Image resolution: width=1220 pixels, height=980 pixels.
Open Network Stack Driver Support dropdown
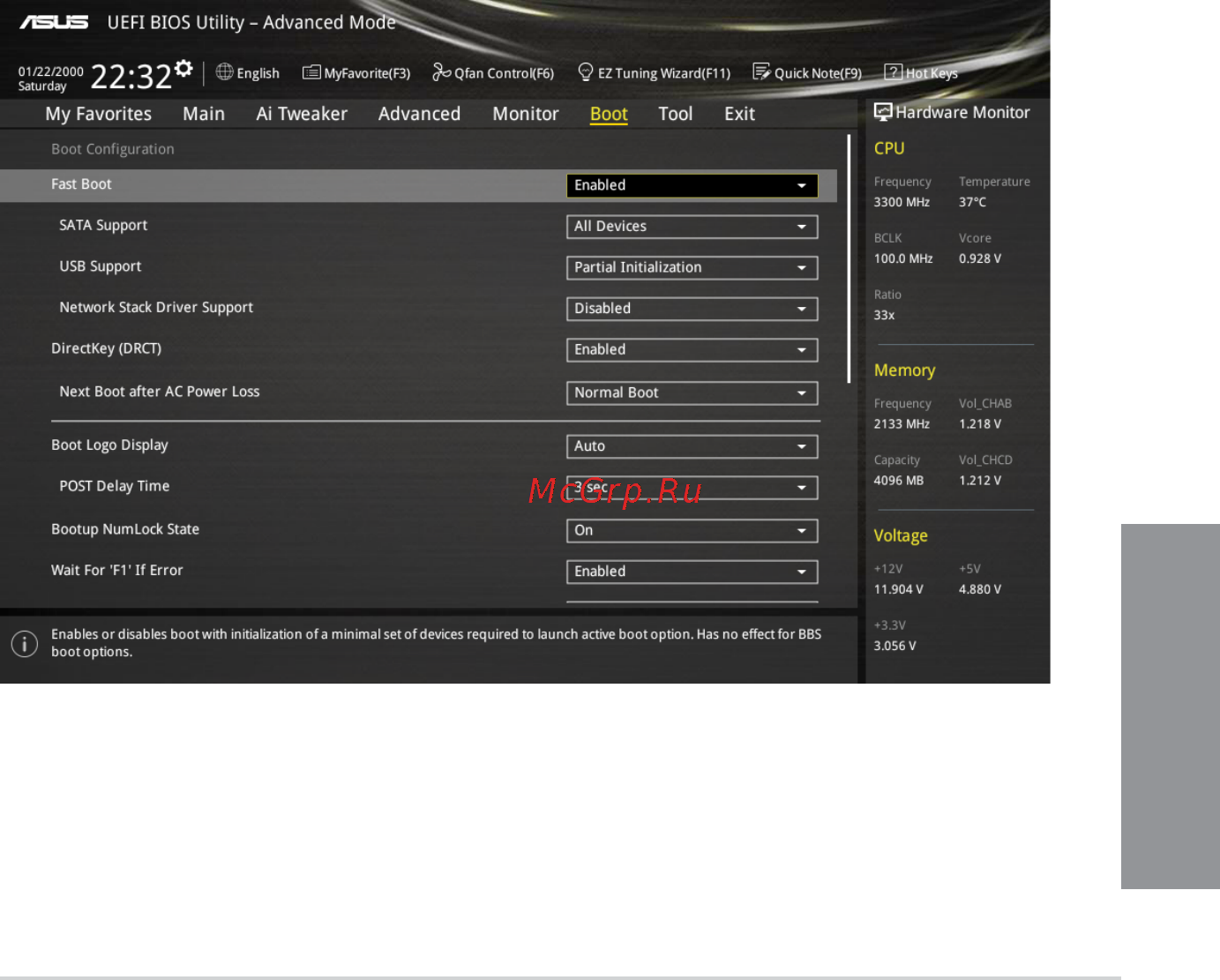coord(692,309)
